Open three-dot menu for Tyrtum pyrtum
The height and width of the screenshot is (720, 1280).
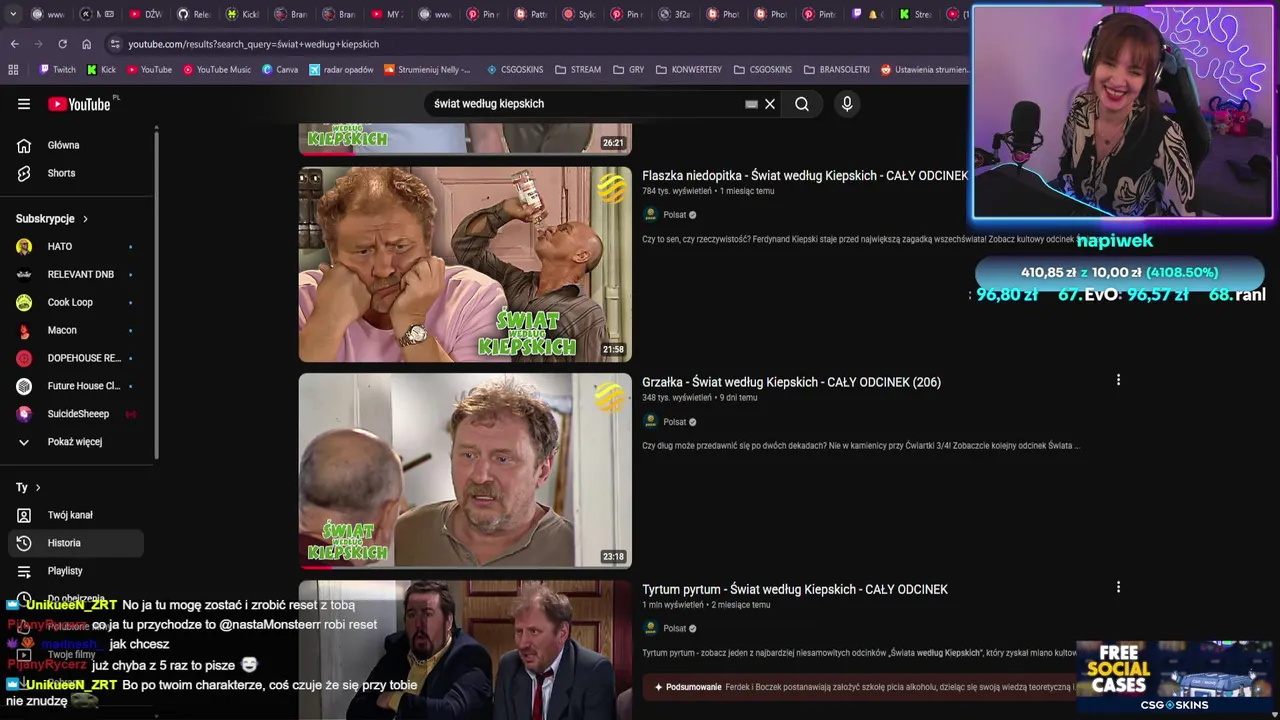(x=1118, y=587)
